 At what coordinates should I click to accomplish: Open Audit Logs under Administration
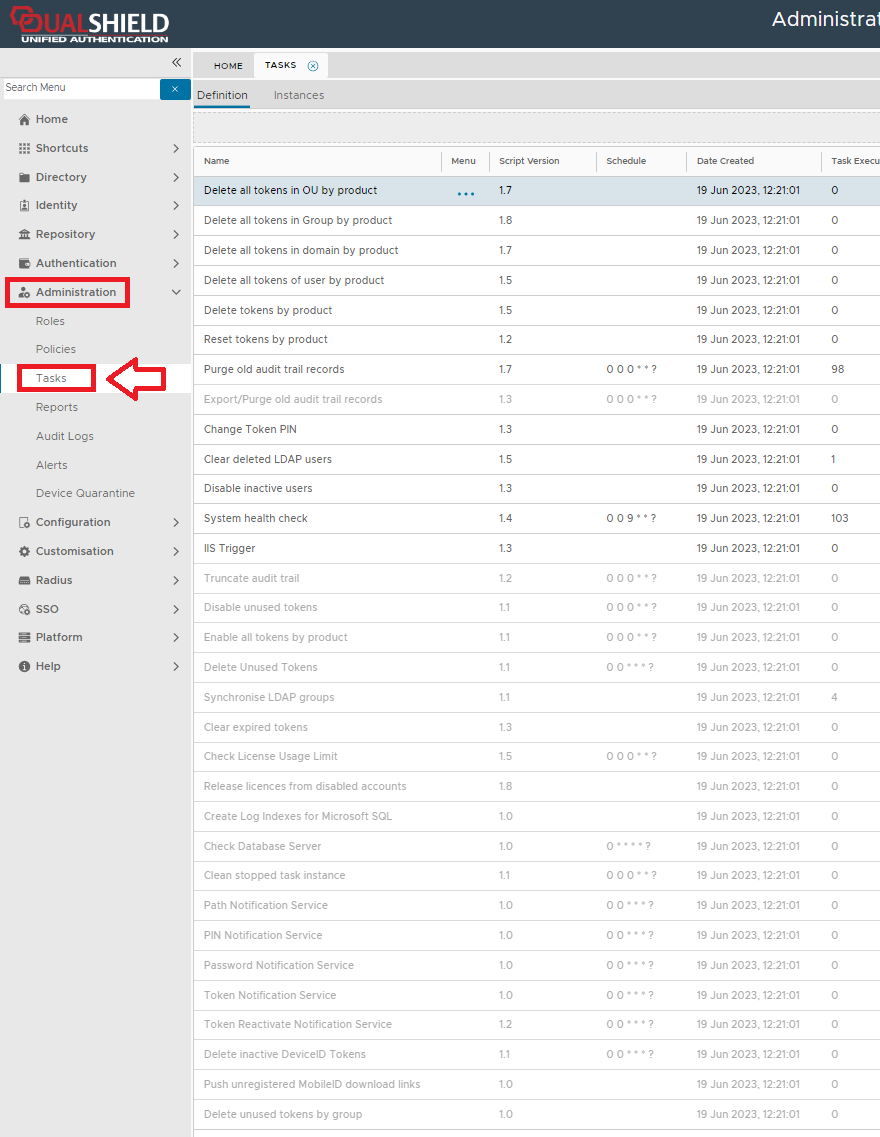(x=65, y=437)
